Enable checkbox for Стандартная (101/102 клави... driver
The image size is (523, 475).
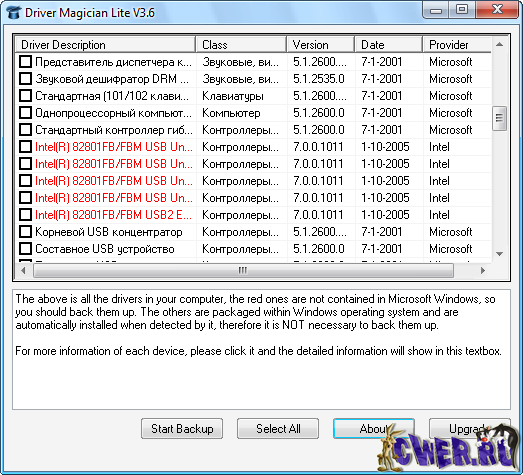pyautogui.click(x=25, y=96)
